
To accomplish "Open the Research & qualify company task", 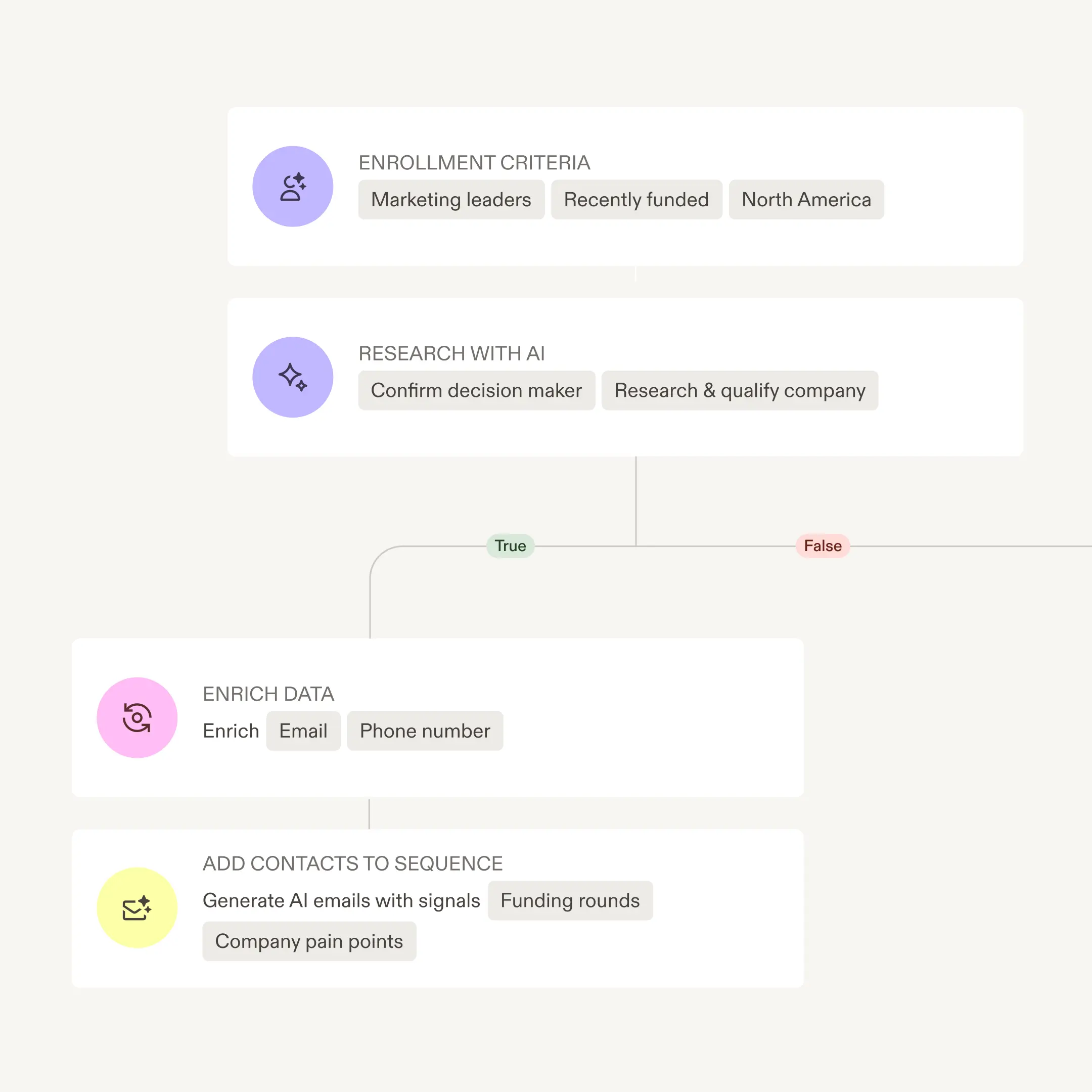I will pyautogui.click(x=740, y=390).
